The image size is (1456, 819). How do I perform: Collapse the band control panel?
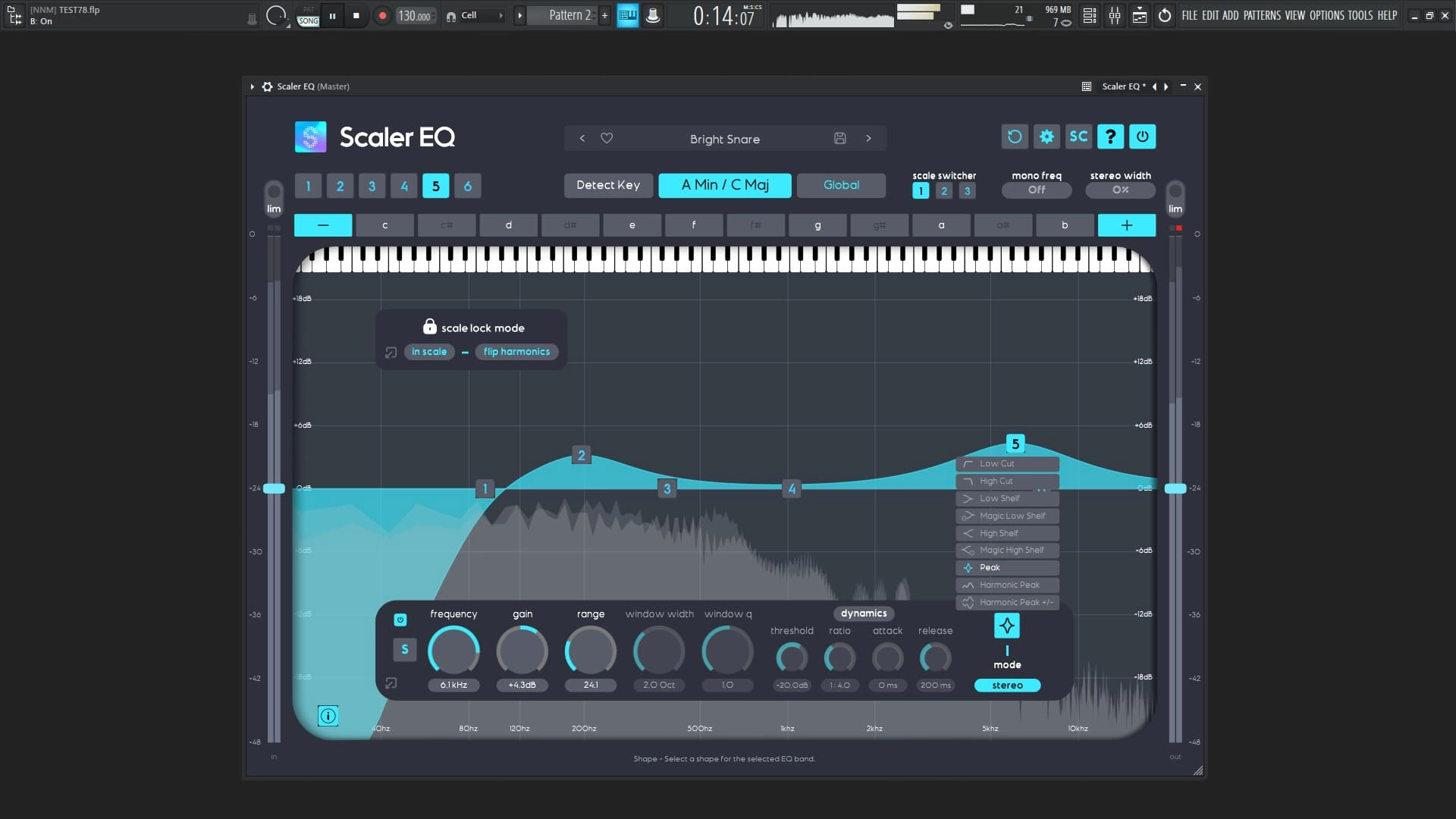coord(391,683)
